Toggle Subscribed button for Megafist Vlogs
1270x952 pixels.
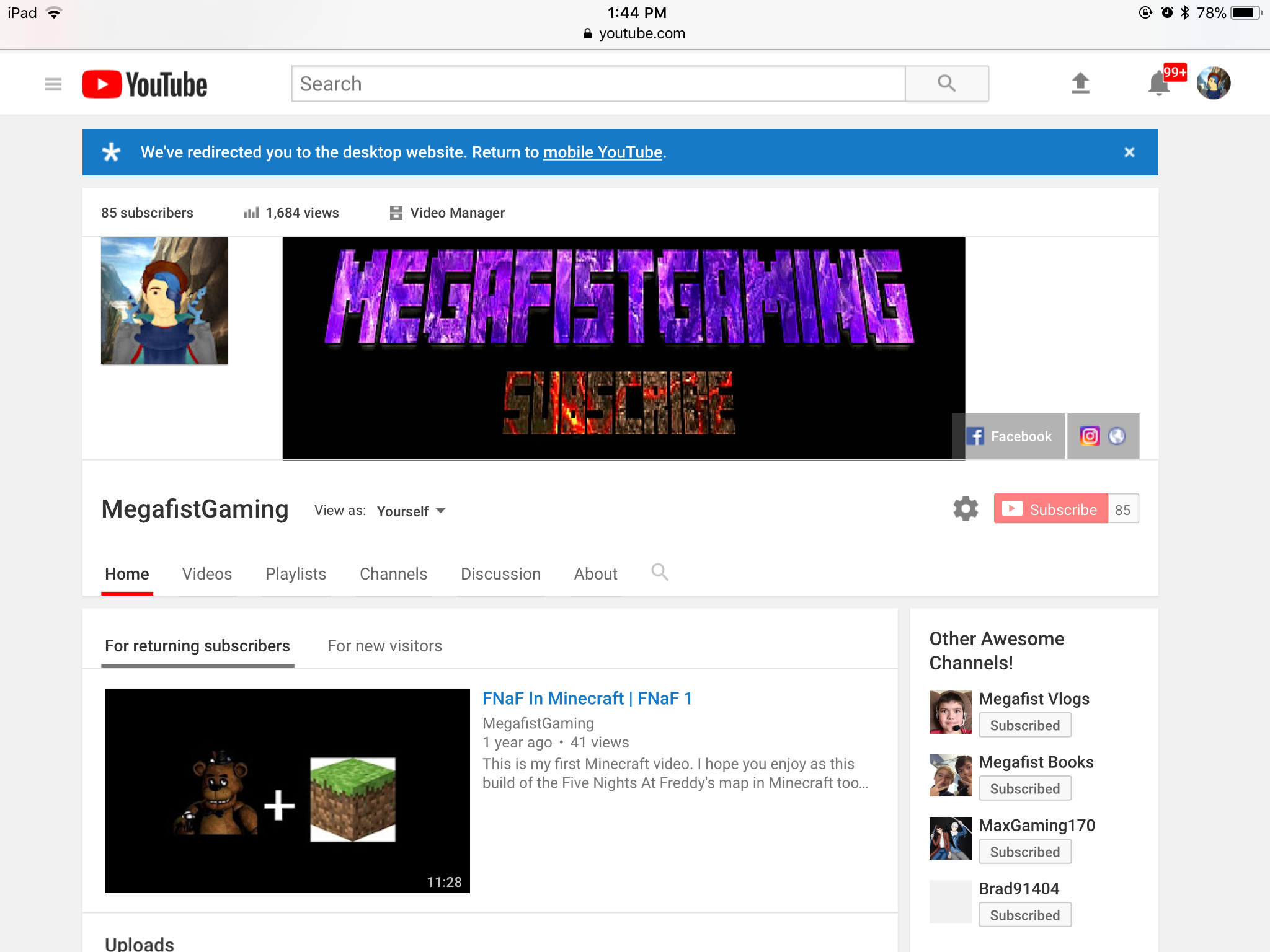point(1025,725)
